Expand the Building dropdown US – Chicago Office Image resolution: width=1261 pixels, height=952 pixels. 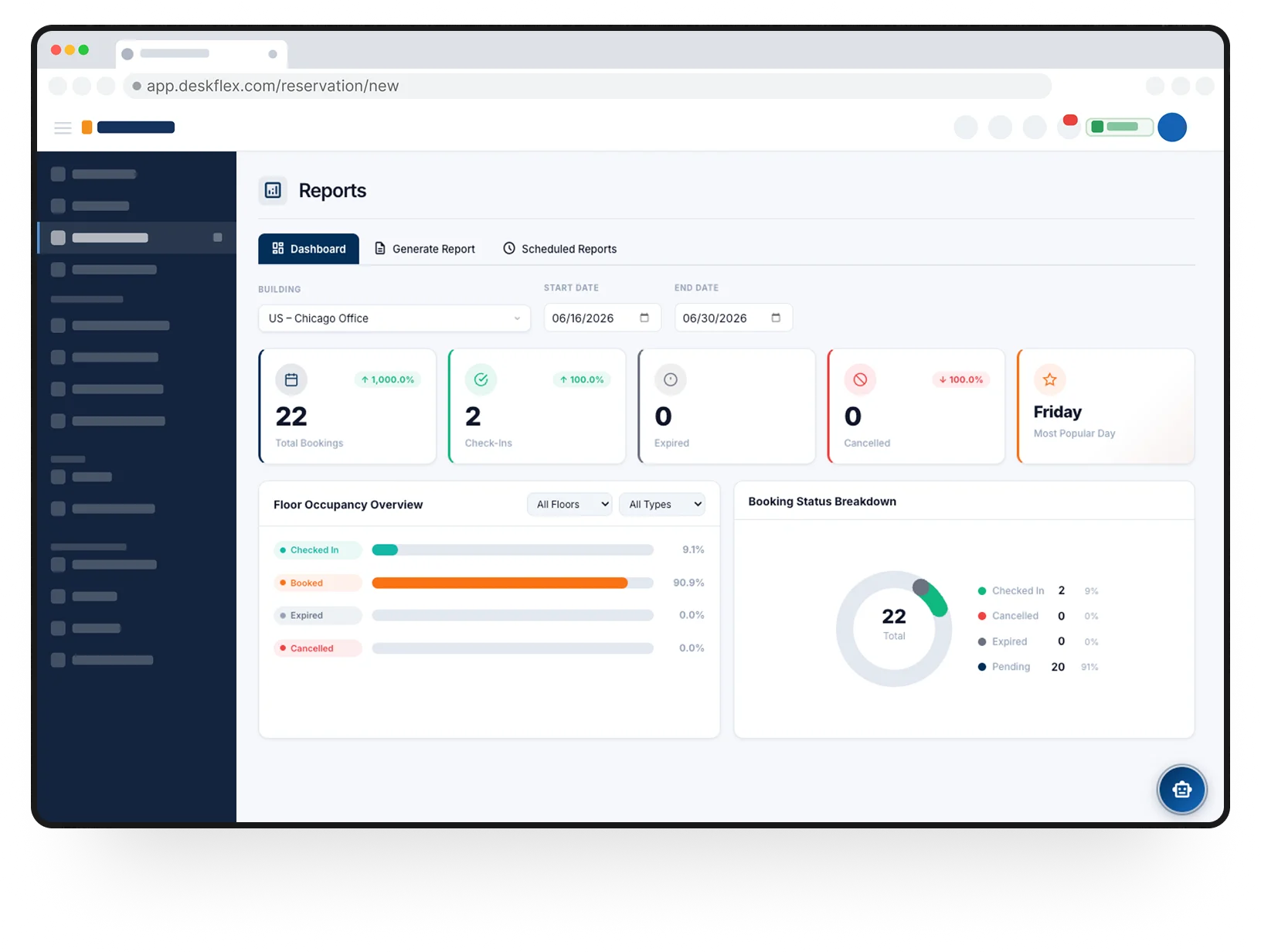click(x=394, y=318)
